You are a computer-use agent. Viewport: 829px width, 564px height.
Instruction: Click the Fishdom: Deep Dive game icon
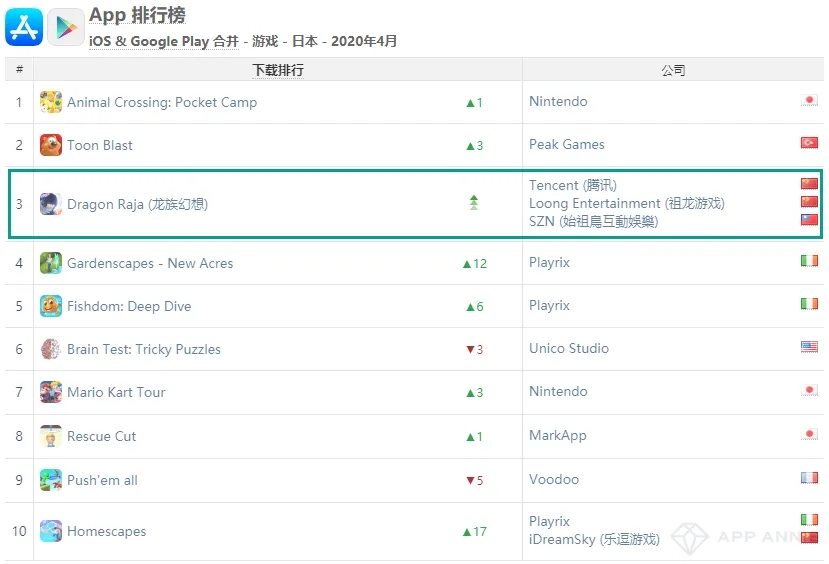[x=51, y=306]
